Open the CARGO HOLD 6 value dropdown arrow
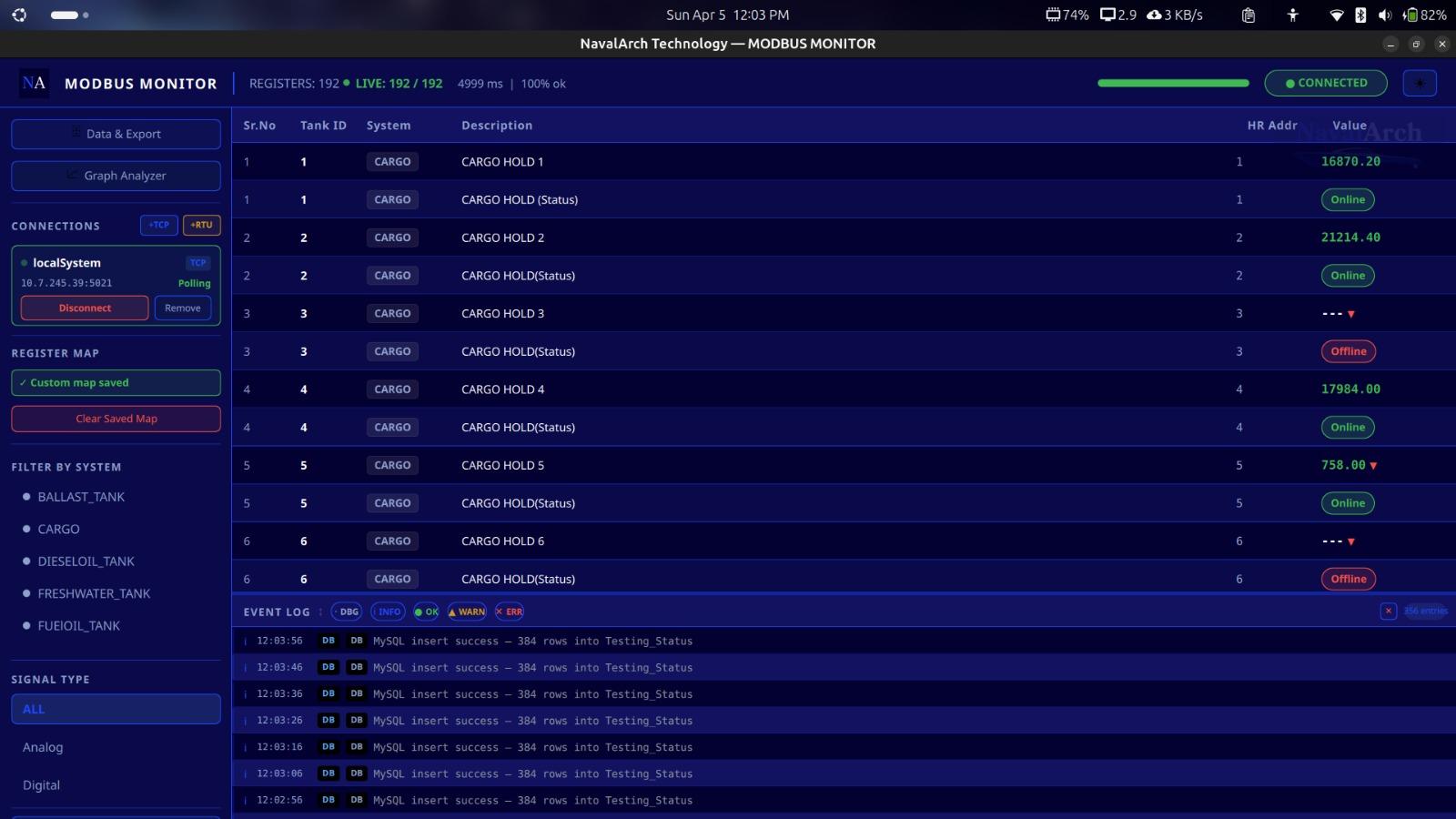The height and width of the screenshot is (819, 1456). [x=1352, y=541]
